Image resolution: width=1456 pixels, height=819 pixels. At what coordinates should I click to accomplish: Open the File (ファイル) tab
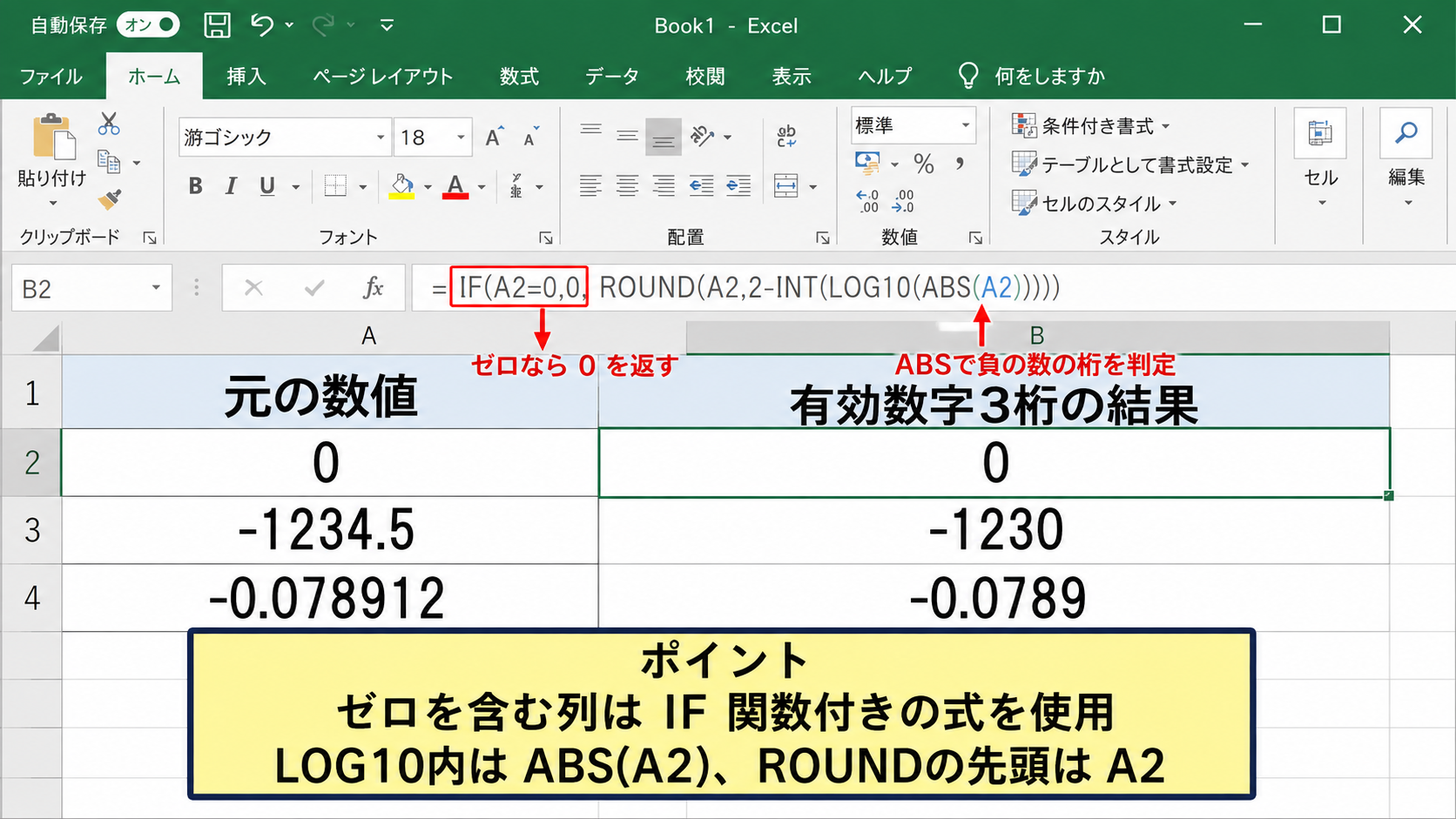[x=51, y=77]
